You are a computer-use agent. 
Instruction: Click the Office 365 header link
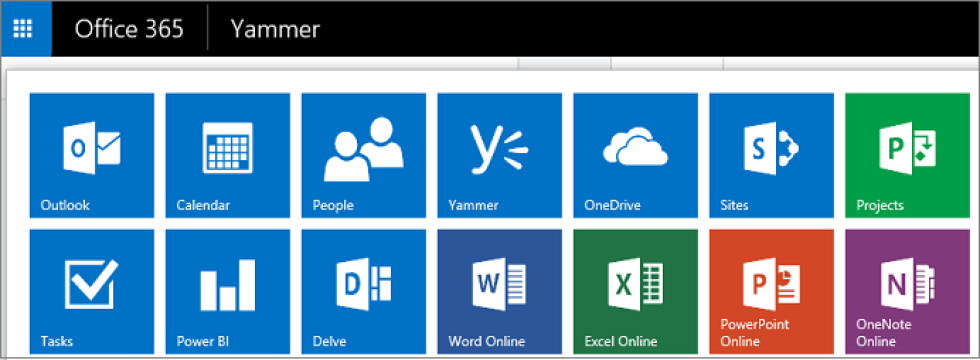(129, 29)
